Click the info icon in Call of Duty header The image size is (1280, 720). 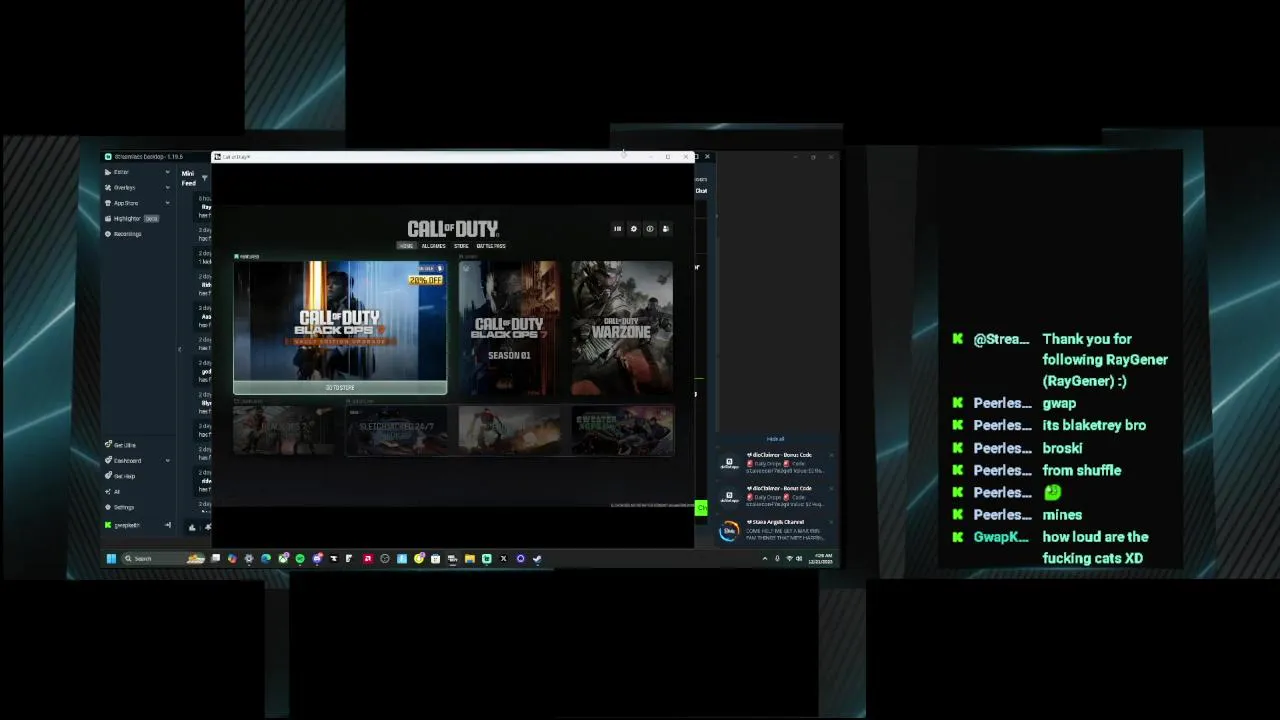pos(649,229)
